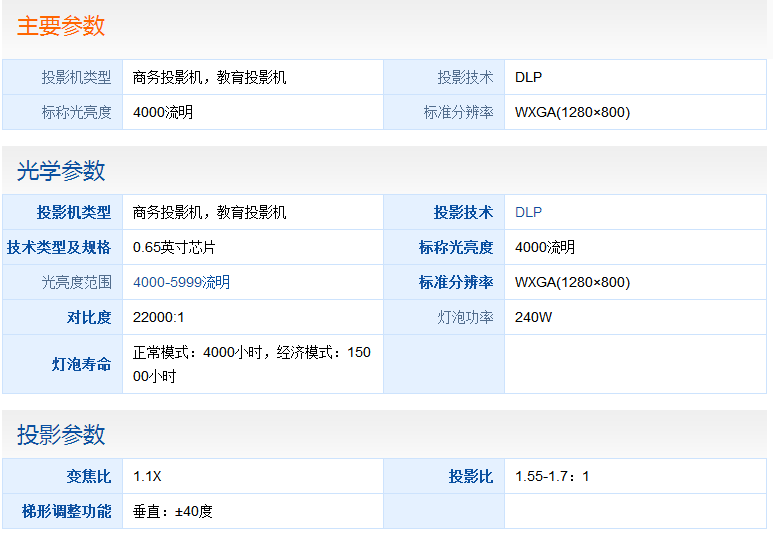Open the 技术类型及规格 label link
Screen dimensions: 773x540
[x=59, y=247]
